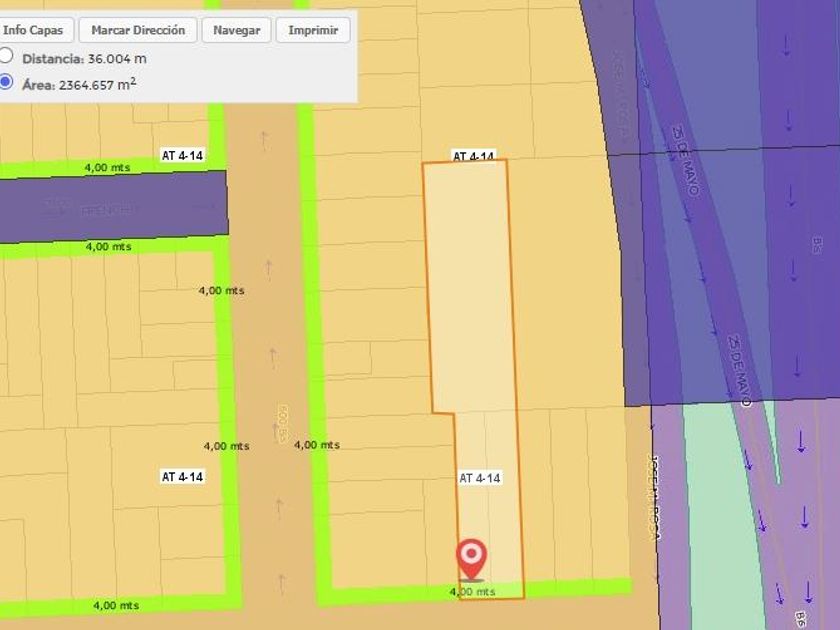This screenshot has width=840, height=630.
Task: Click the AT 4-14 label in lower-left block
Action: [x=183, y=476]
